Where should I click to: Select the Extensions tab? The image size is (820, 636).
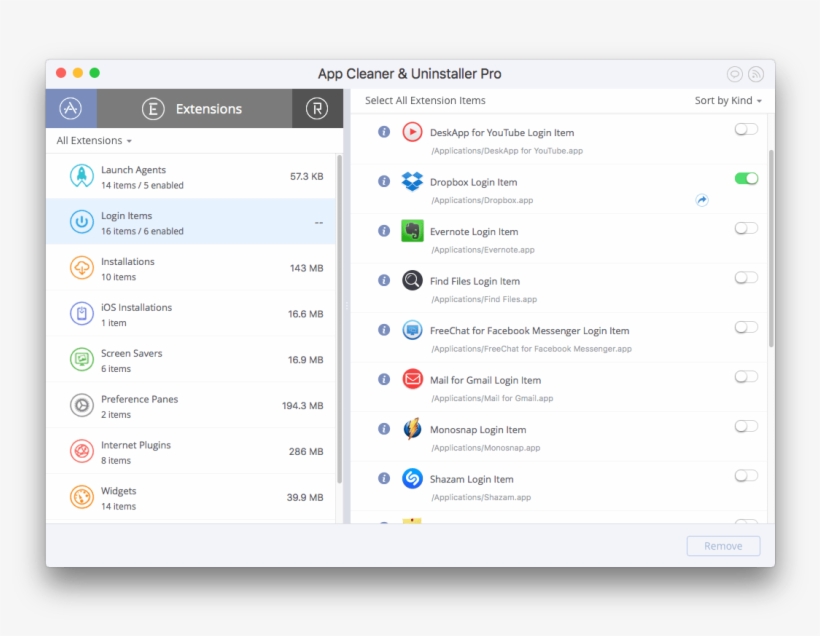pyautogui.click(x=194, y=108)
